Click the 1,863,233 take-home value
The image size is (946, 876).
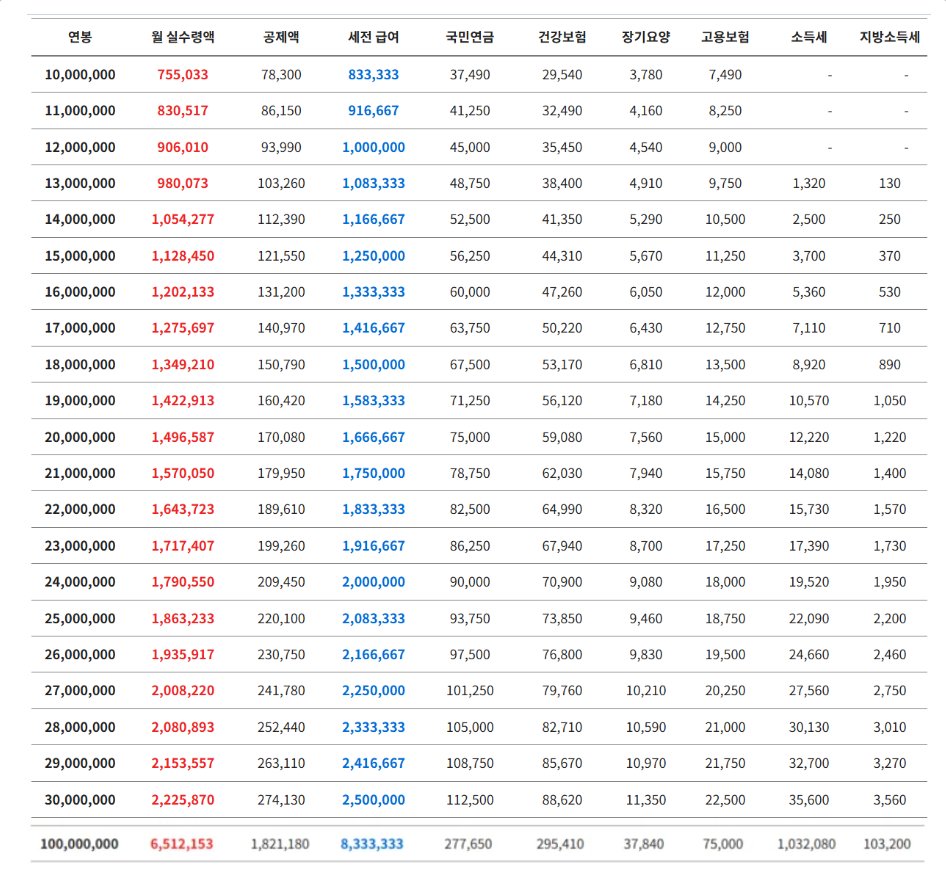(x=183, y=618)
